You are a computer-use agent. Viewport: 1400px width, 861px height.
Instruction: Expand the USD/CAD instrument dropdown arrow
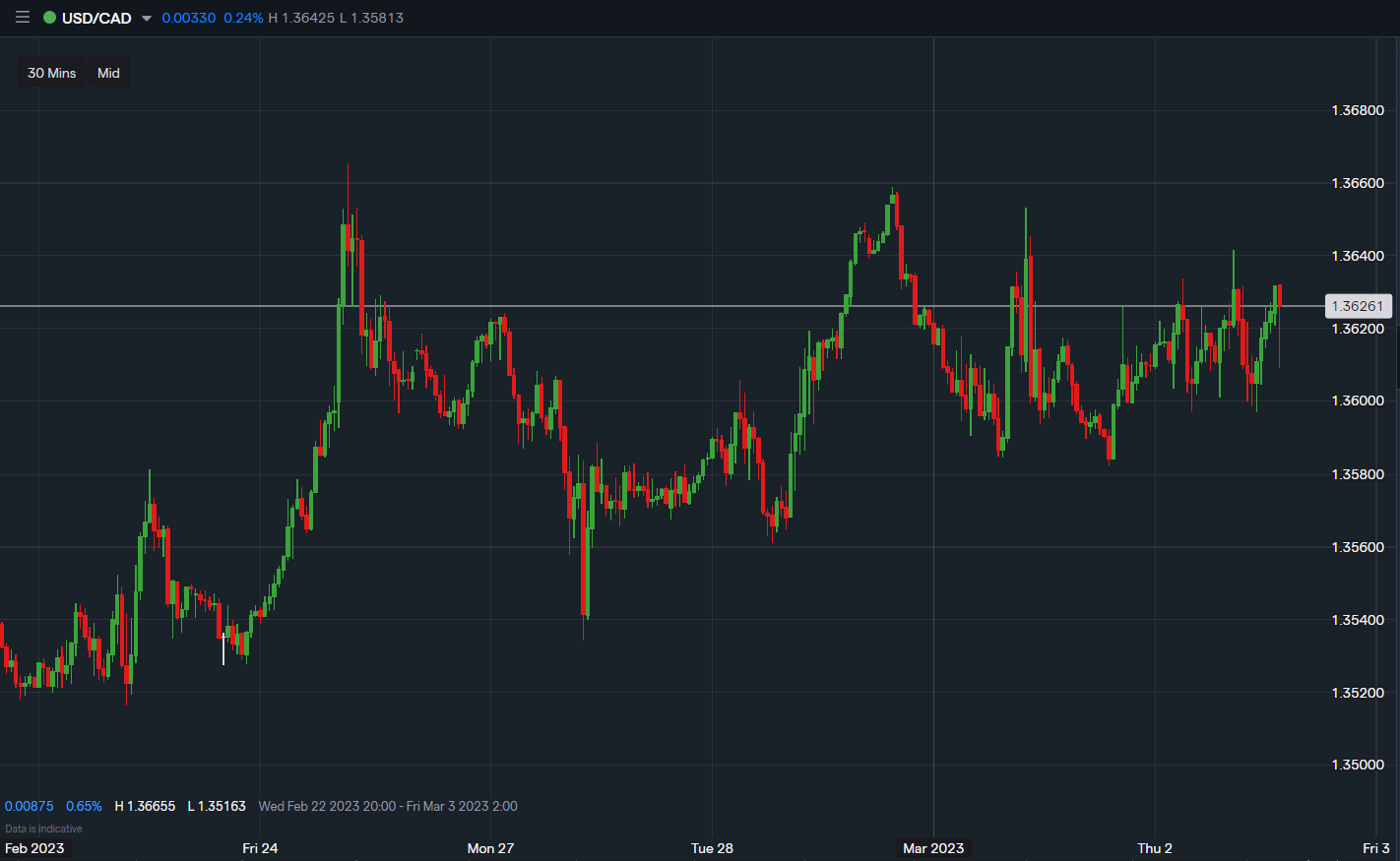coord(147,19)
